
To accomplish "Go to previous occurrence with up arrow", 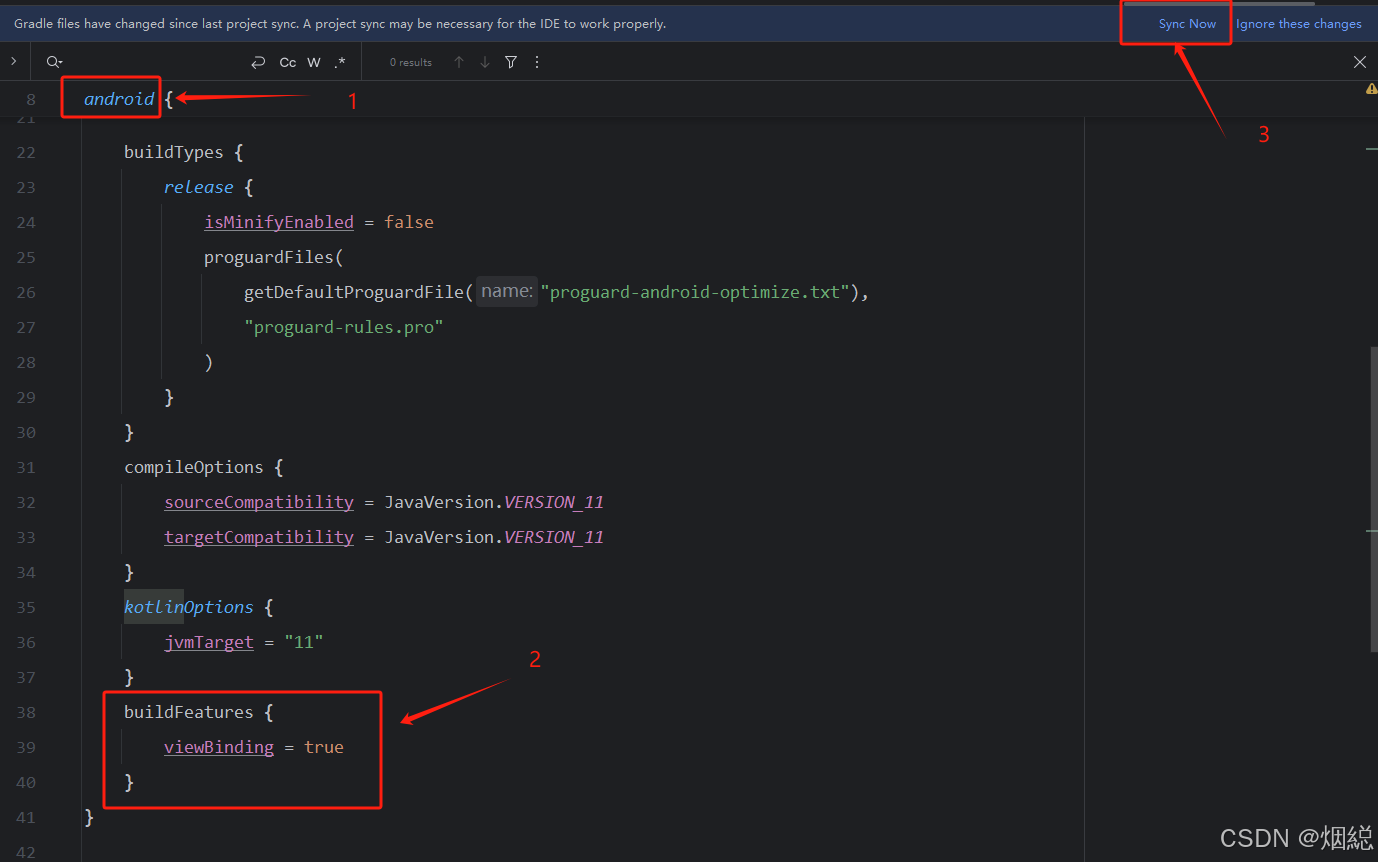I will [459, 61].
